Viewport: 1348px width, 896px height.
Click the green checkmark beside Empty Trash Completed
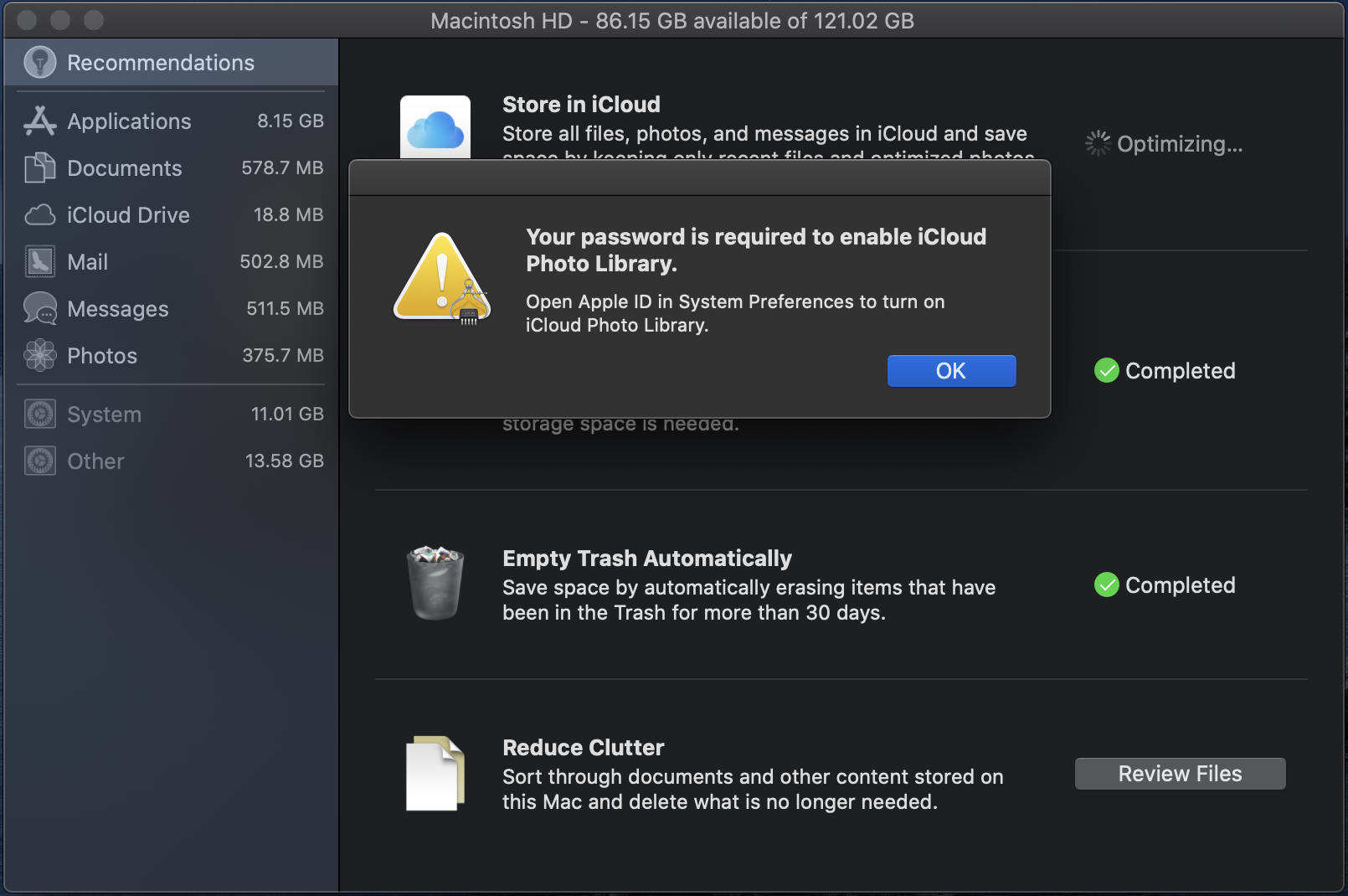tap(1107, 584)
